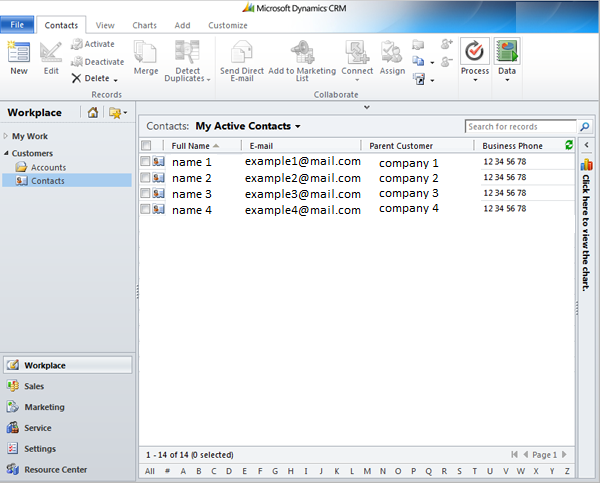
Task: Click the Search for records field
Action: click(520, 126)
